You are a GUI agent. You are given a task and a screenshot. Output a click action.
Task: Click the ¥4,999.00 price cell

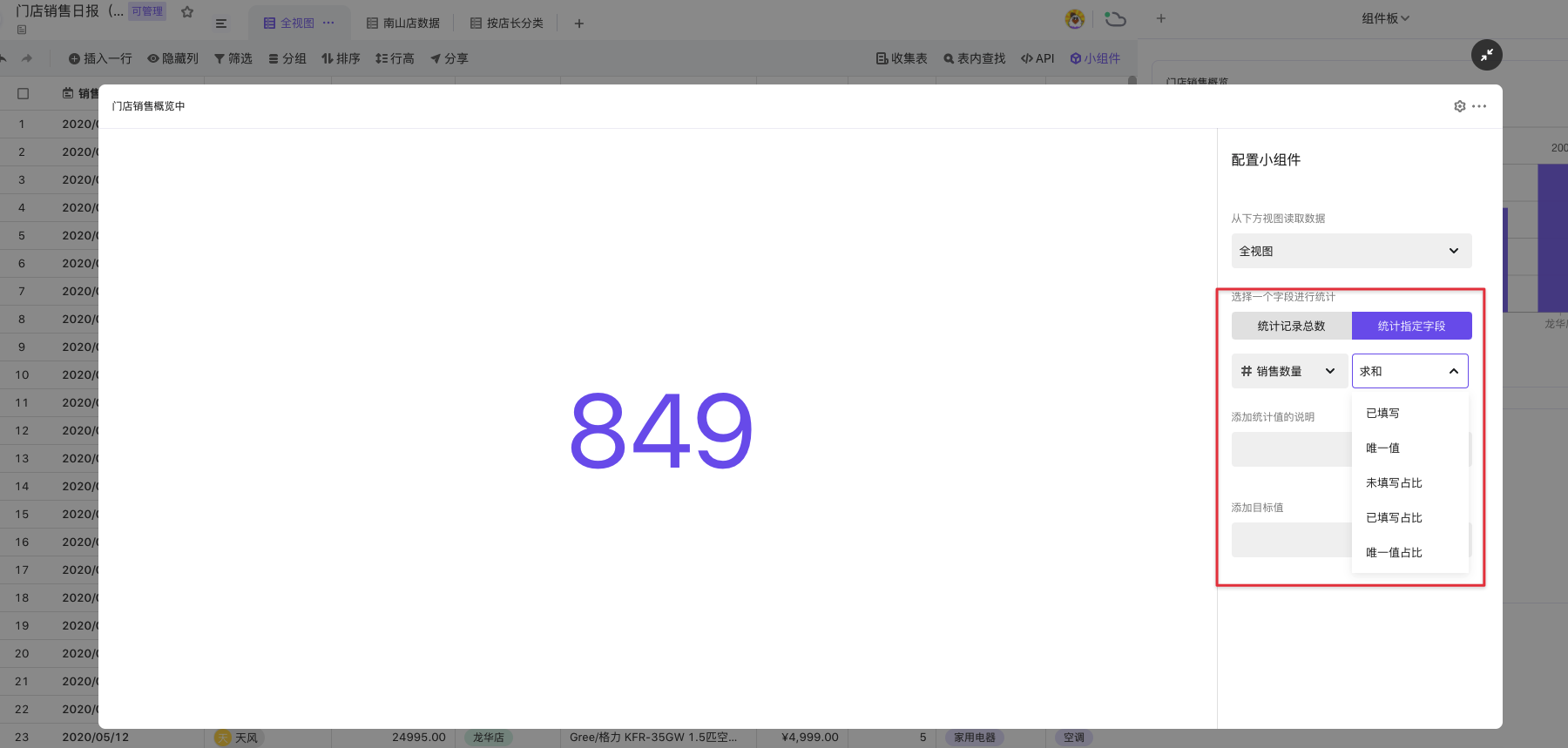pyautogui.click(x=802, y=738)
